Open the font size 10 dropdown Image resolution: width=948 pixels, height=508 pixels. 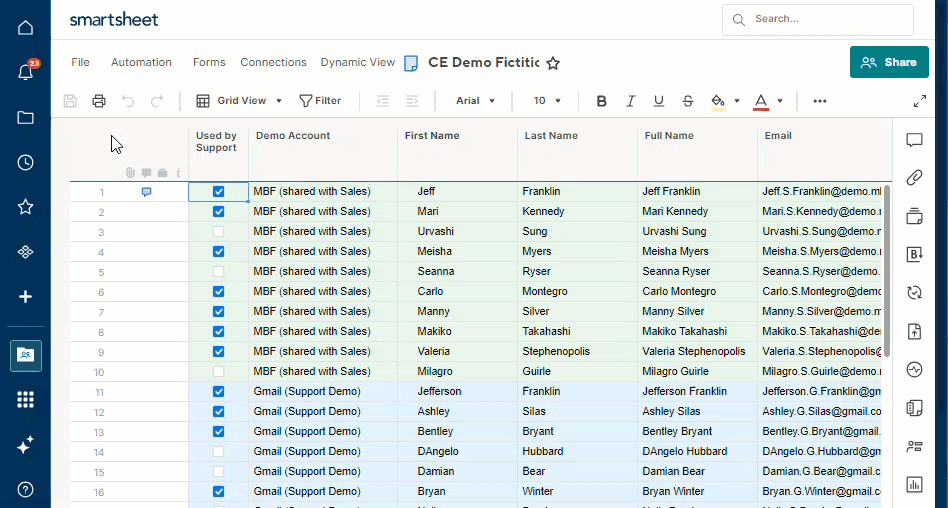click(x=547, y=101)
